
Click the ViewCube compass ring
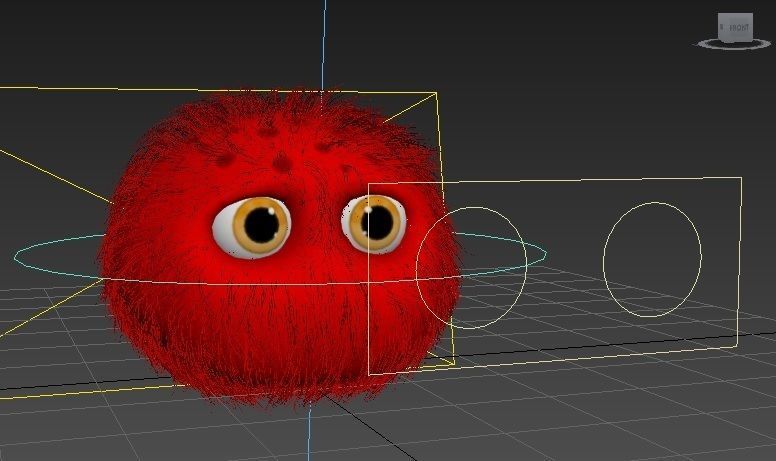pos(734,45)
